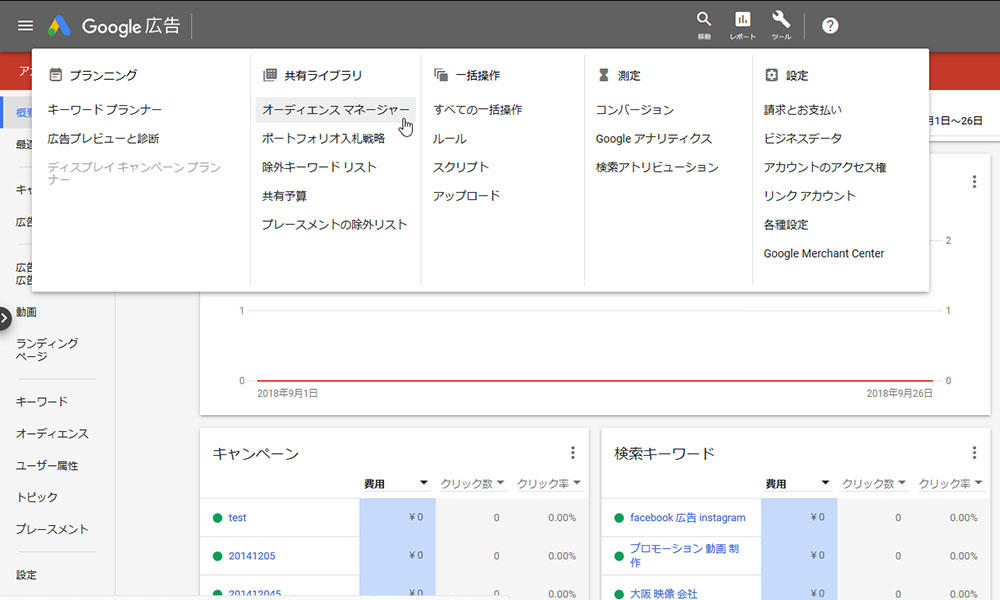
Task: Open プレースメントの除外リスト
Action: [x=334, y=224]
